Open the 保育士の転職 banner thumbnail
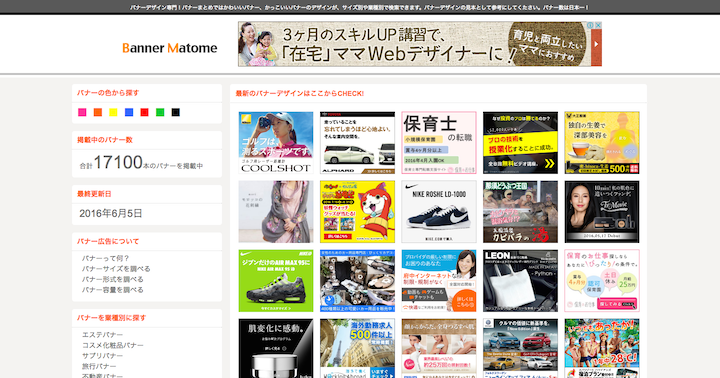Image resolution: width=720 pixels, height=378 pixels. 439,142
